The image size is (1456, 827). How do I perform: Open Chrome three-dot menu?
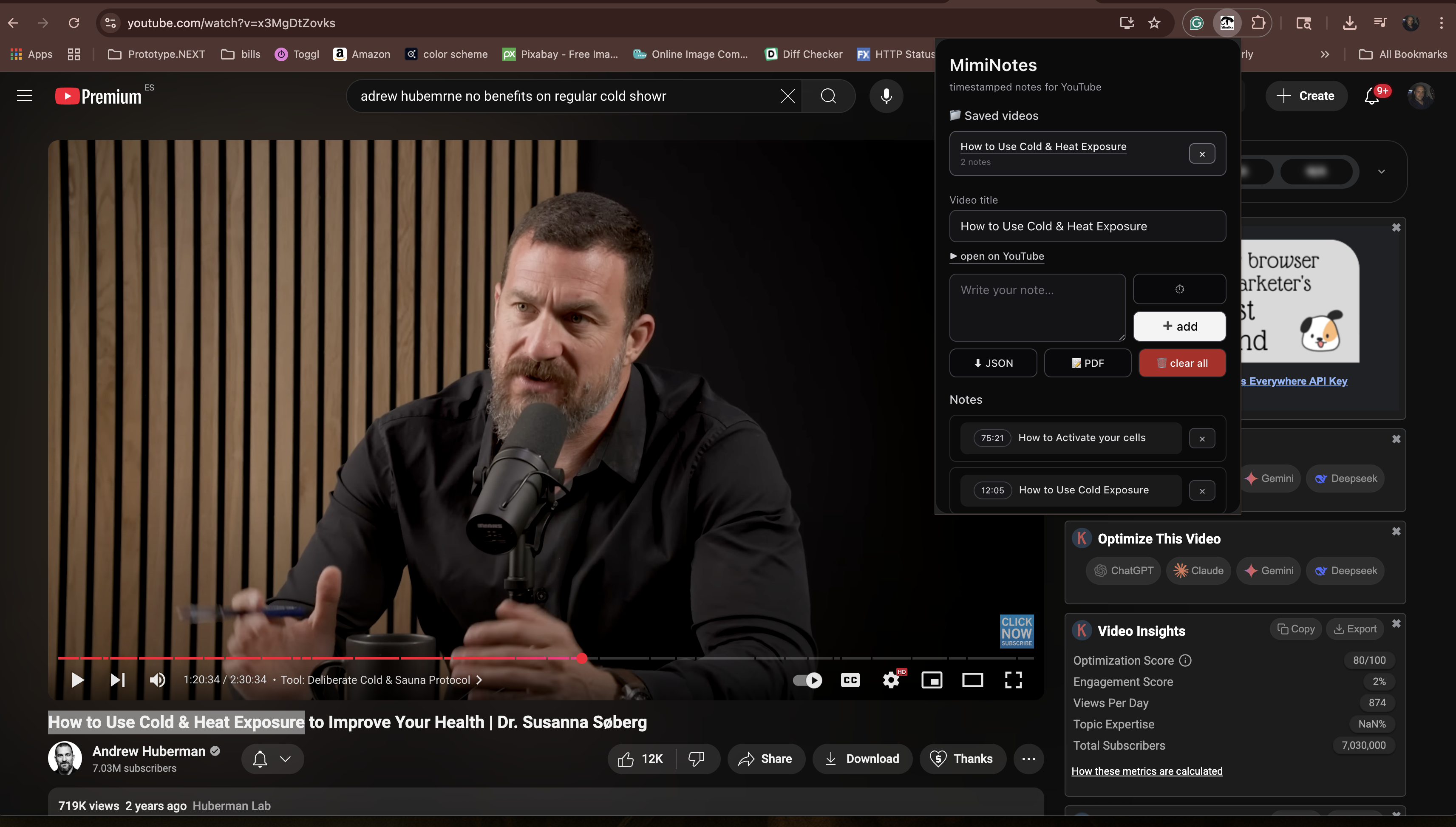1441,23
